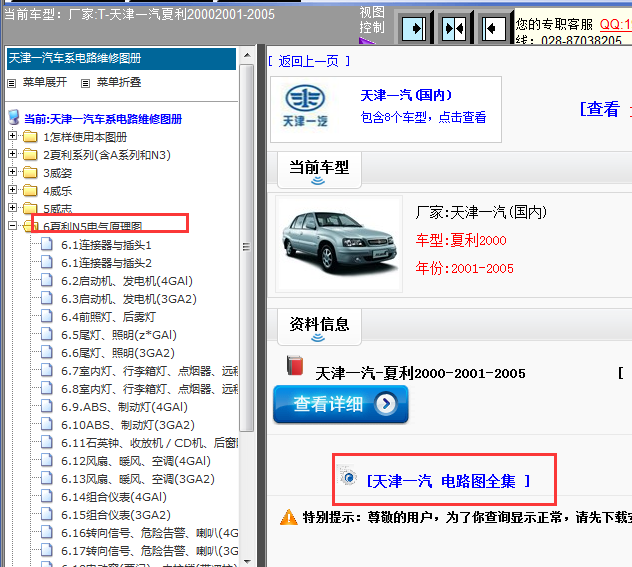Click the Xiali 2000 car thumbnail
632x567 pixels.
coord(339,243)
